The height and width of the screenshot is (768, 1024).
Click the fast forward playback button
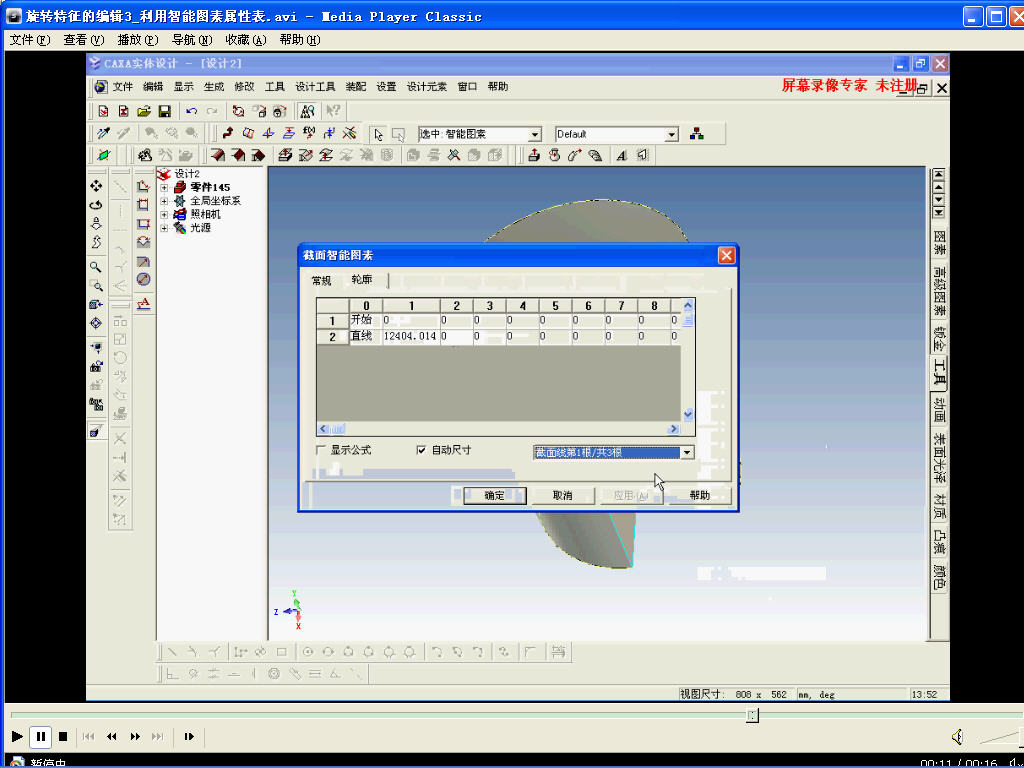[x=135, y=737]
